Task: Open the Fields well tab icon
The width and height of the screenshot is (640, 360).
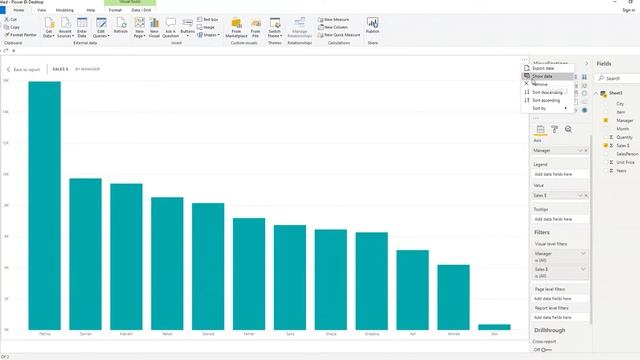Action: pos(540,129)
